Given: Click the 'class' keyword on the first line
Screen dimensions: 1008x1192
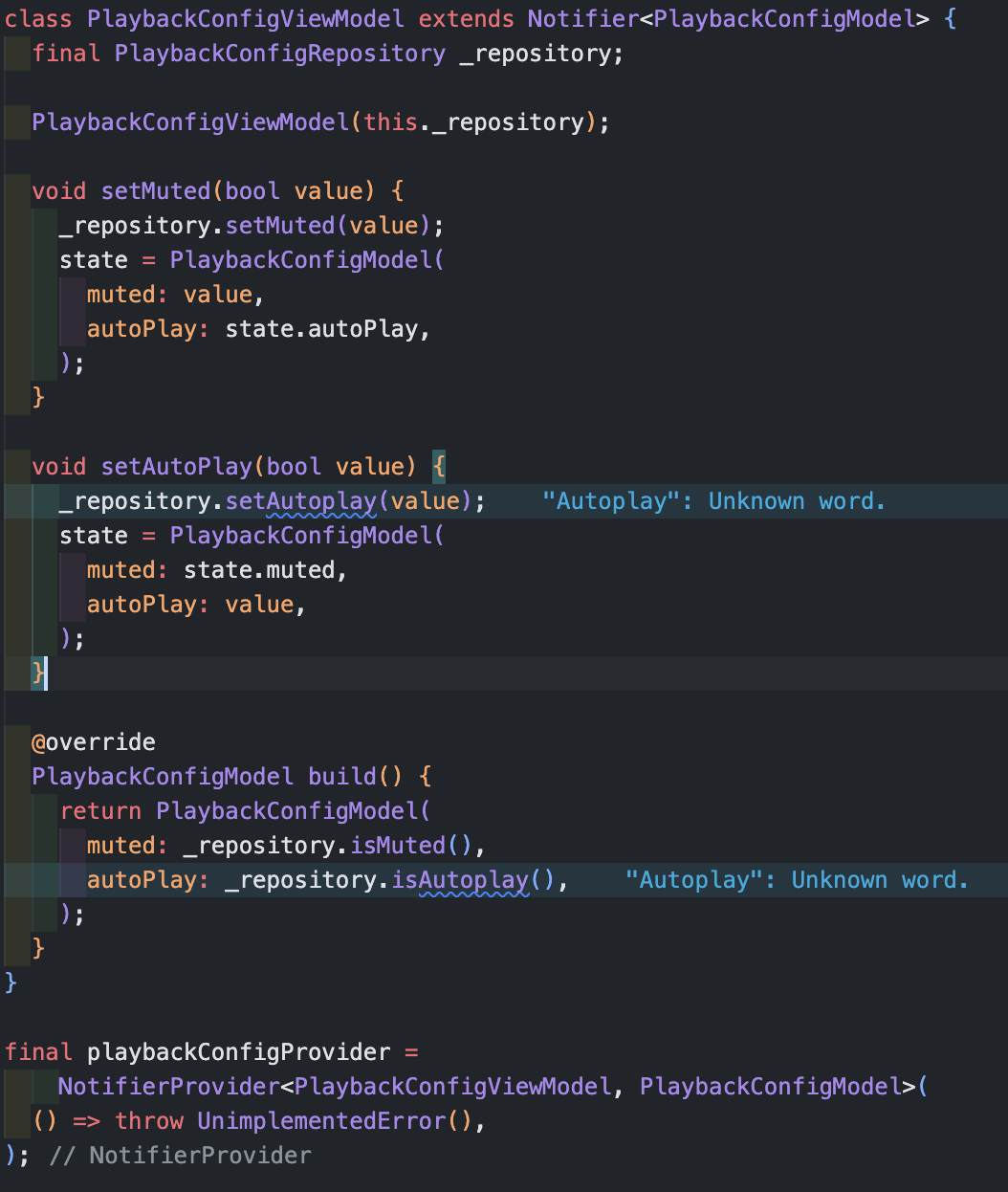Looking at the screenshot, I should [38, 18].
